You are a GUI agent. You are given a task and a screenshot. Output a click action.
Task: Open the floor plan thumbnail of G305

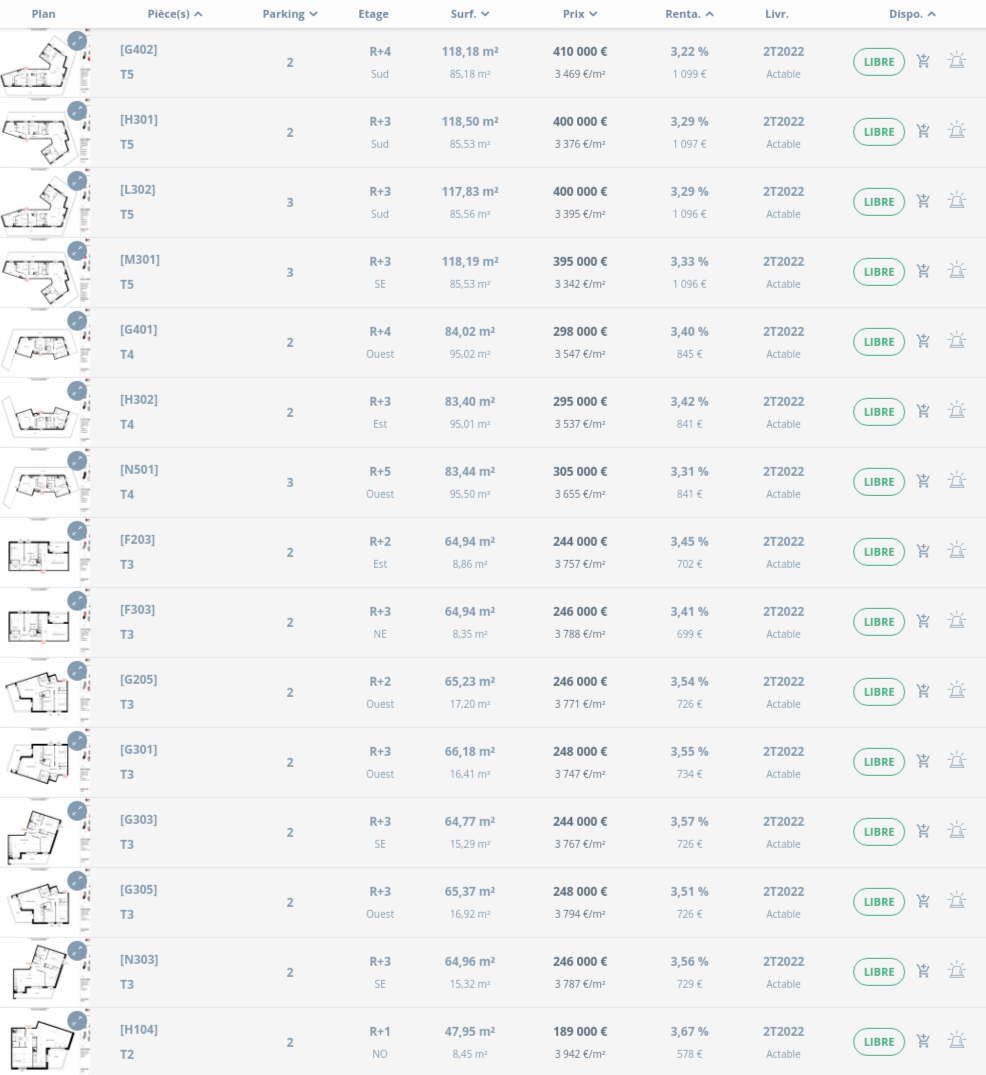(42, 903)
